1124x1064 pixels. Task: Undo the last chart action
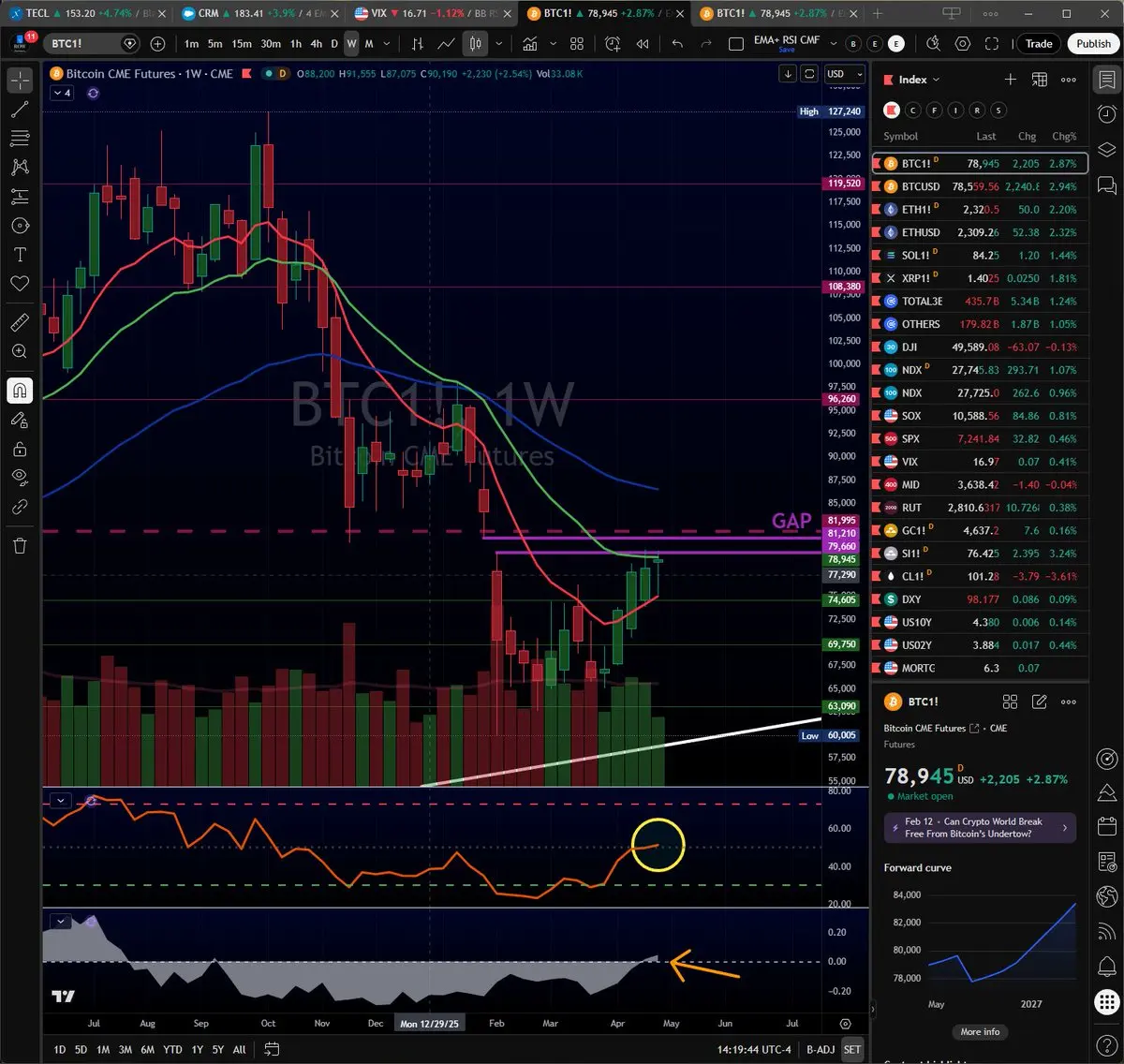click(677, 44)
